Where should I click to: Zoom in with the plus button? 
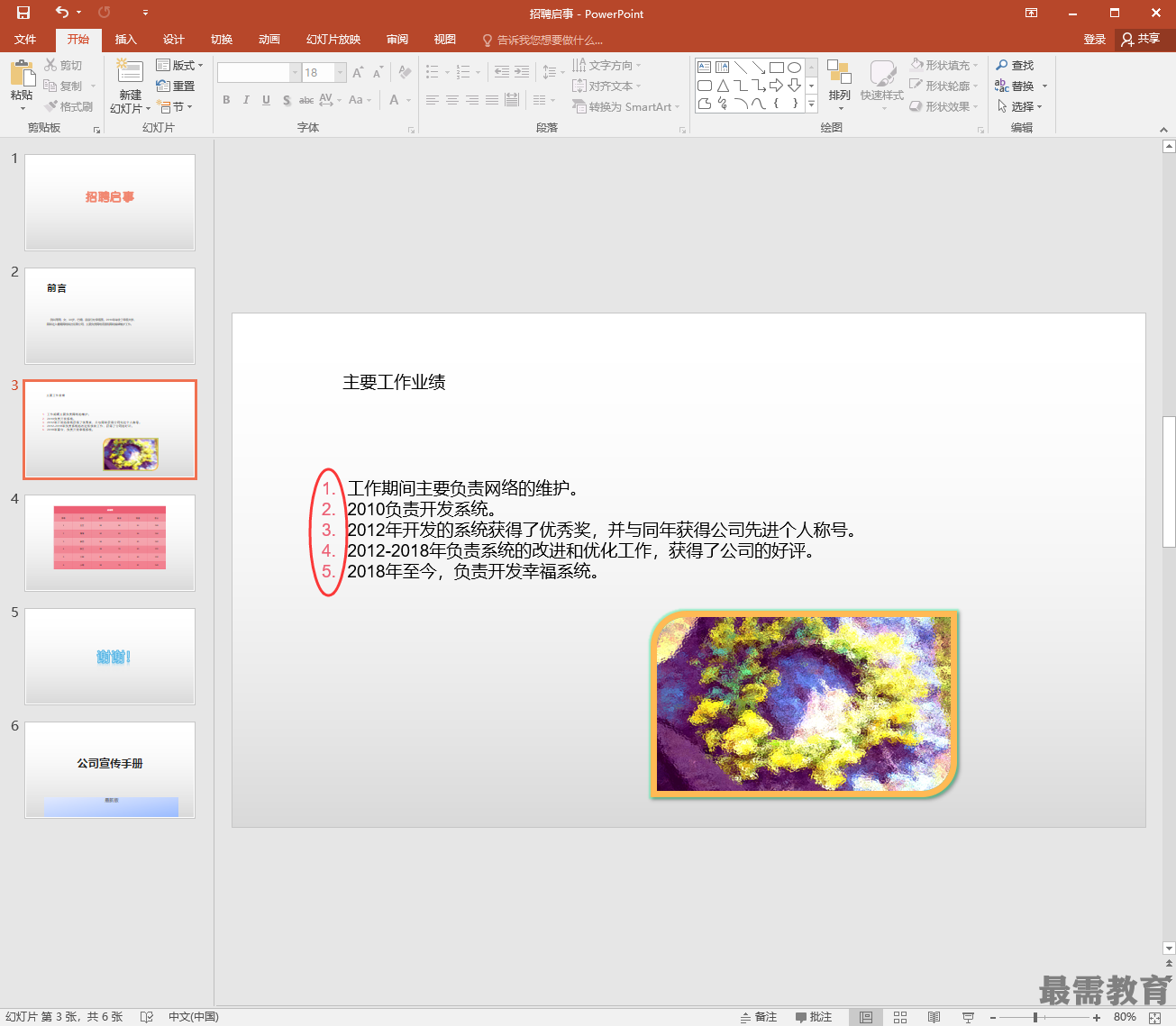pos(1097,1017)
